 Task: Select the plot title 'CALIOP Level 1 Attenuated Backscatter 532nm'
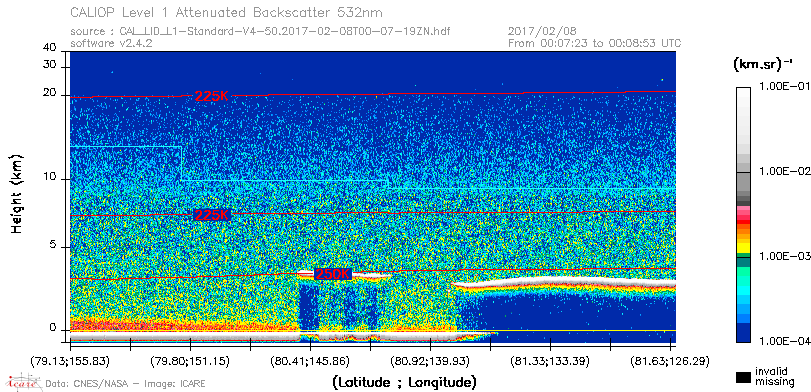click(227, 12)
